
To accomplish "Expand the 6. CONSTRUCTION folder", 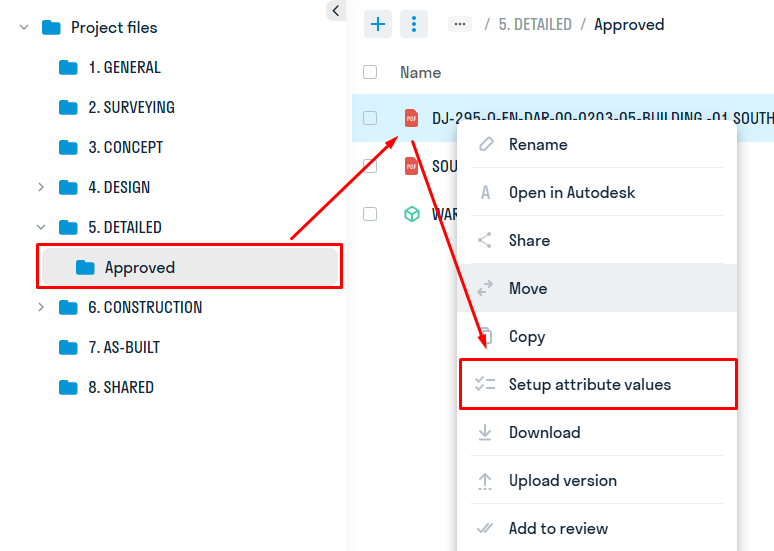I will [41, 307].
